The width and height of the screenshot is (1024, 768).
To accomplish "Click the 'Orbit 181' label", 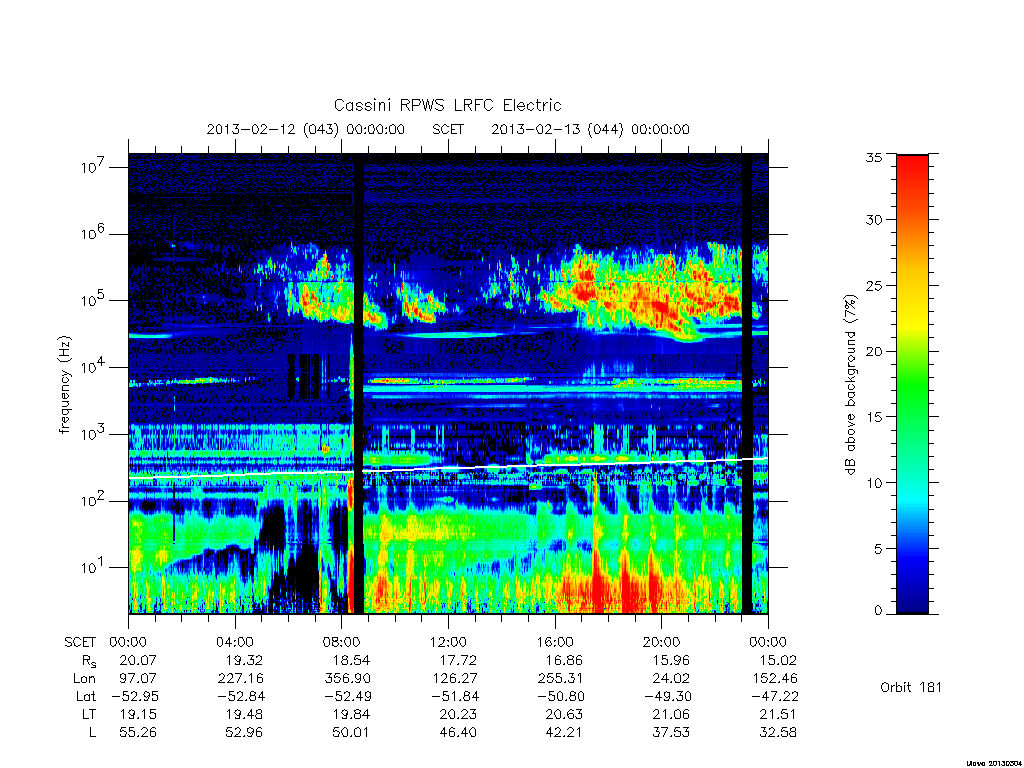I will click(x=911, y=687).
